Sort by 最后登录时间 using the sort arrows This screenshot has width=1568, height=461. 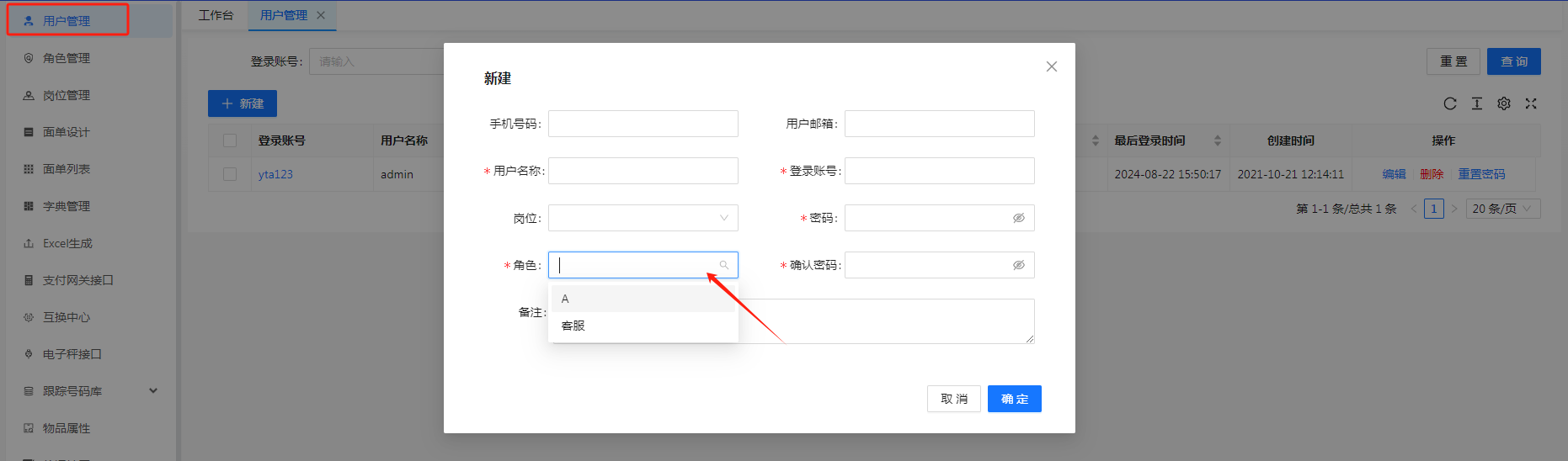(x=1217, y=140)
